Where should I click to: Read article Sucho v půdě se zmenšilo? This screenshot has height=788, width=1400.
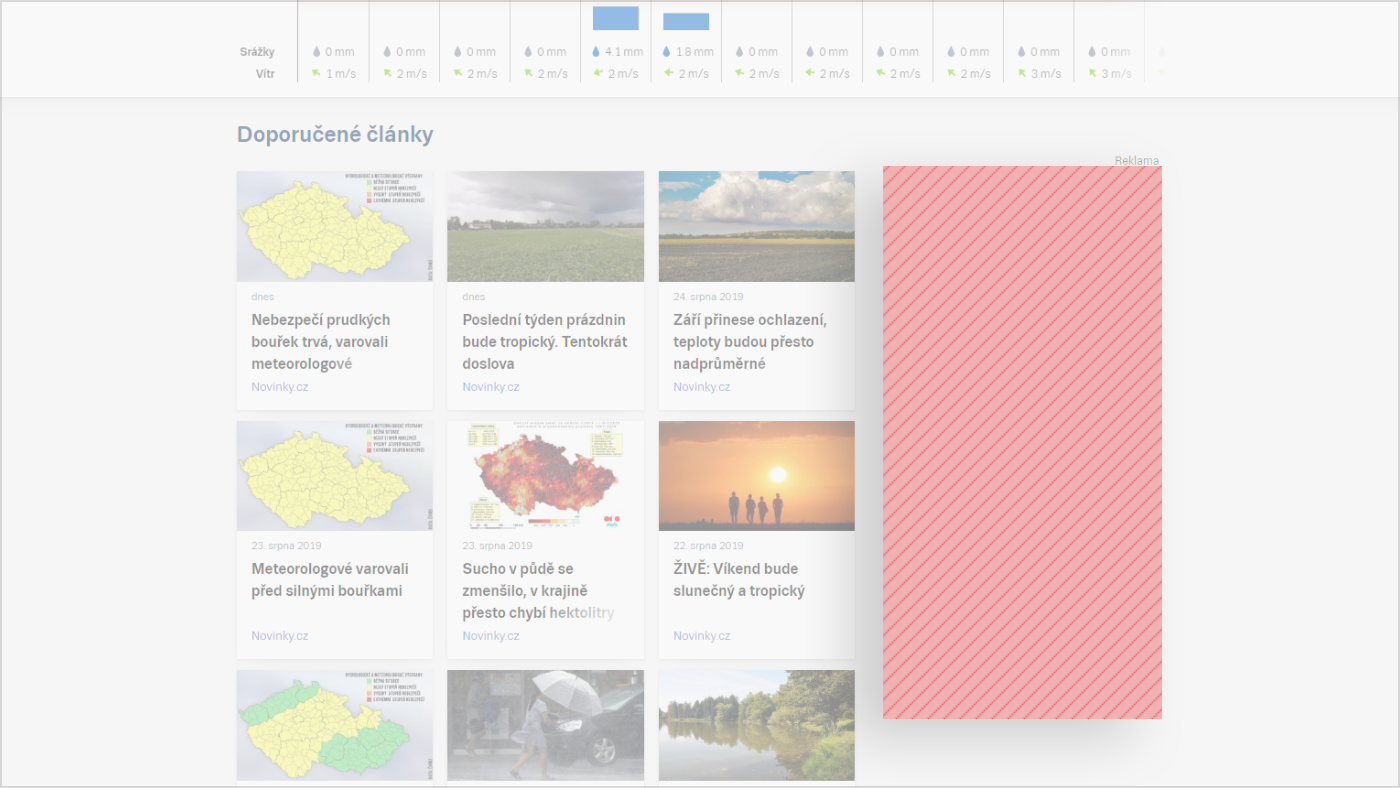[x=538, y=591]
